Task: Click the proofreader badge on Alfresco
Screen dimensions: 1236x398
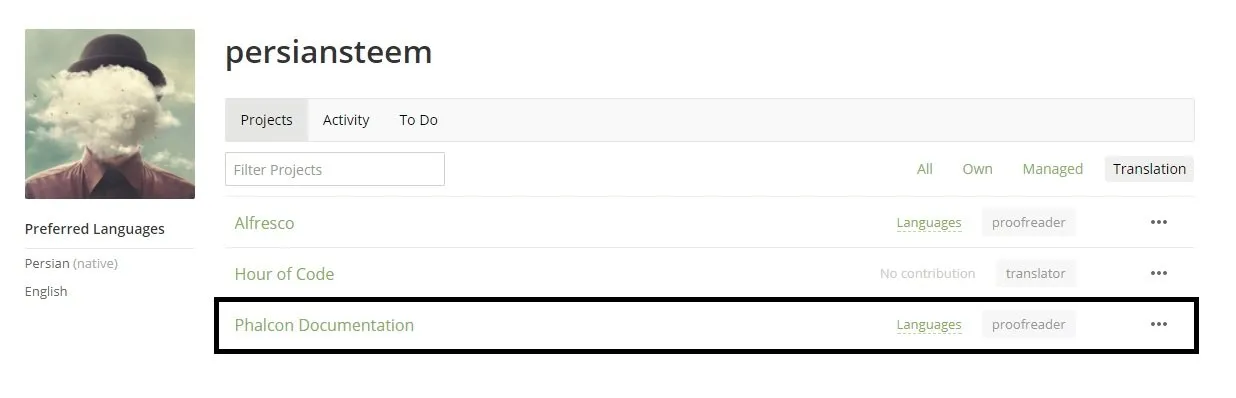Action: point(1028,222)
